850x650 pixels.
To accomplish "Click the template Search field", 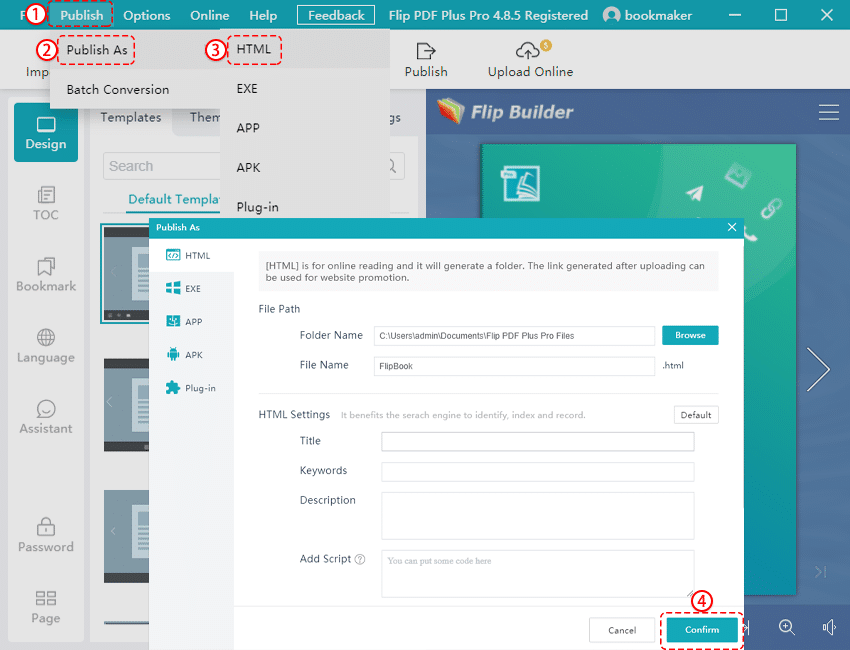I will coord(162,166).
